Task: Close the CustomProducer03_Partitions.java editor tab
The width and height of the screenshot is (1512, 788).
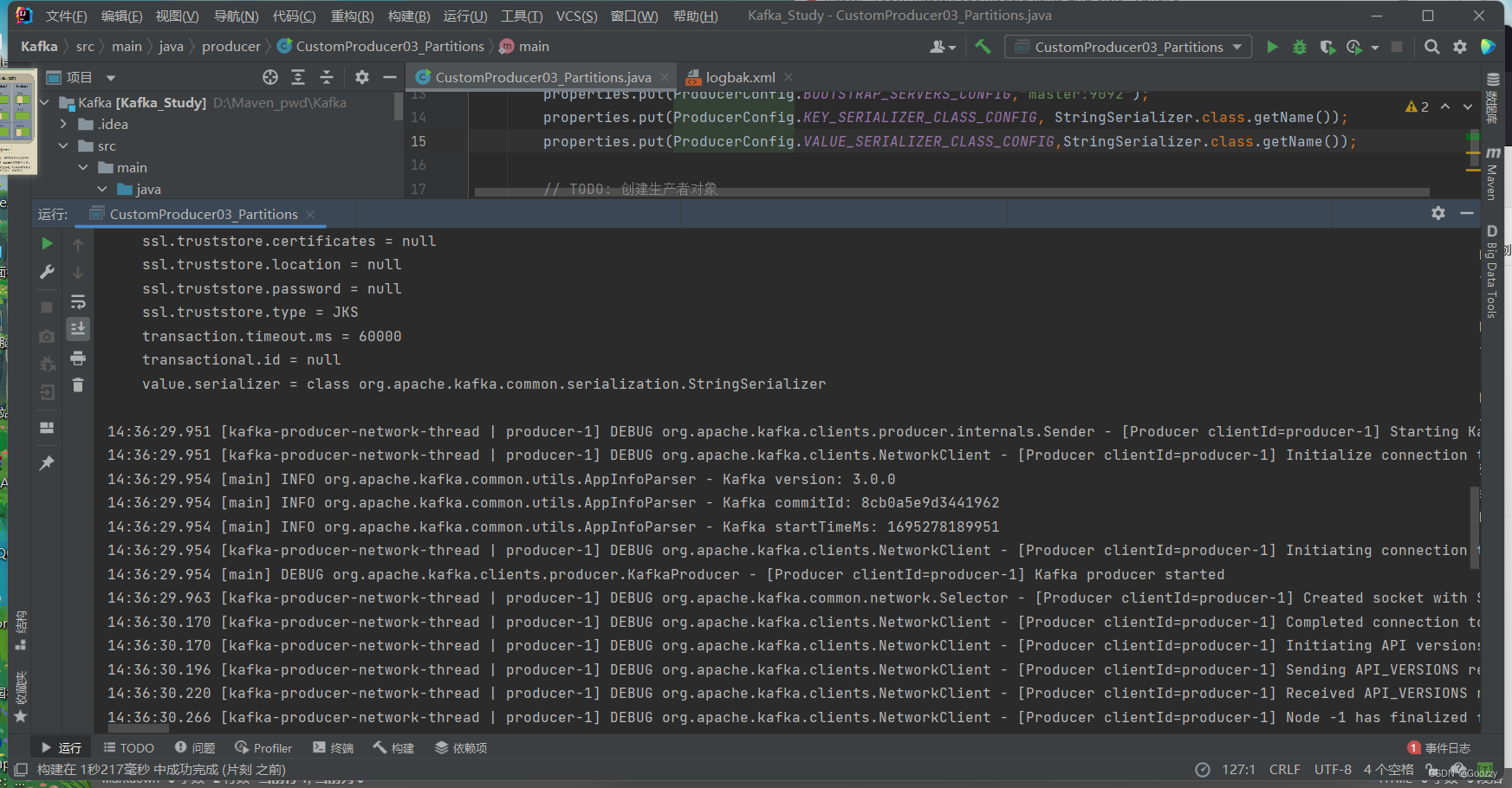Action: 665,77
